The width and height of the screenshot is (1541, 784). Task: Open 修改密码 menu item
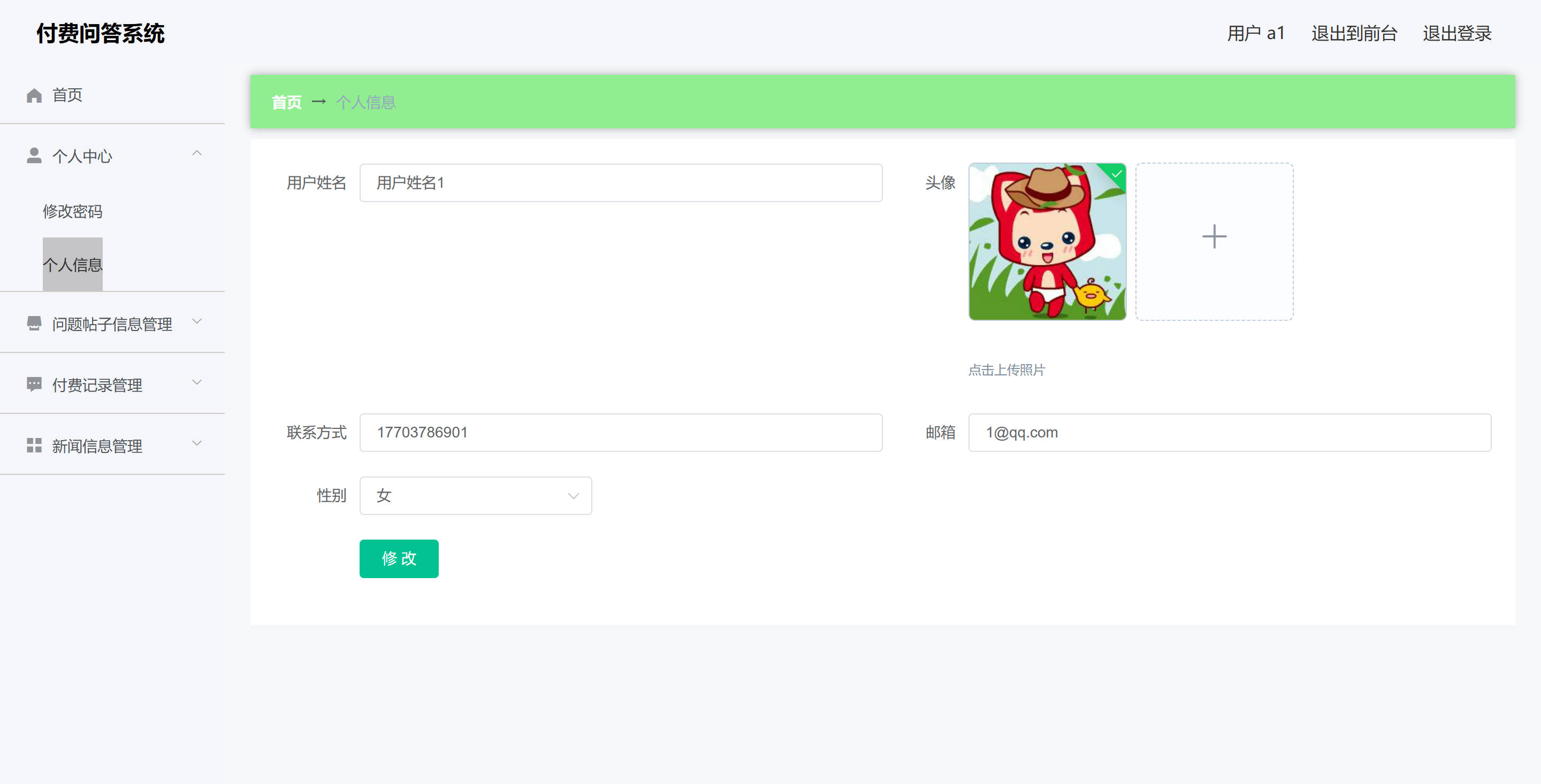click(72, 211)
